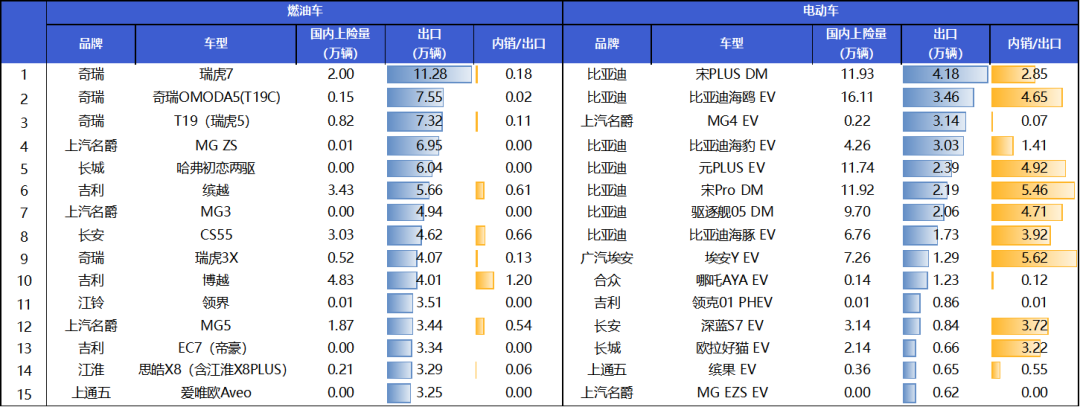This screenshot has width=1080, height=407.
Task: Select the export value 4.18
Action: tap(946, 74)
